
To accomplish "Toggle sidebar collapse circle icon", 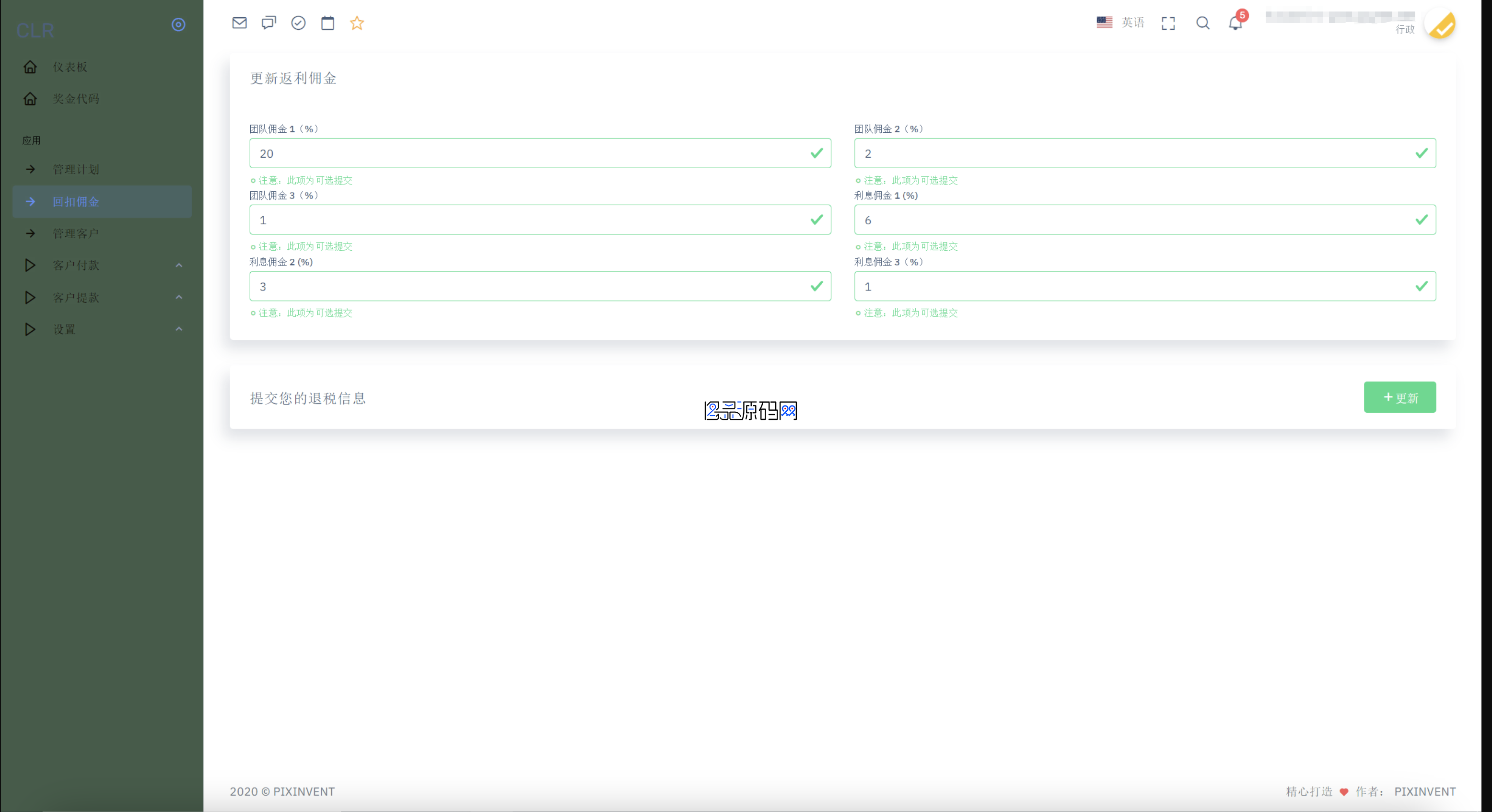I will pyautogui.click(x=178, y=24).
